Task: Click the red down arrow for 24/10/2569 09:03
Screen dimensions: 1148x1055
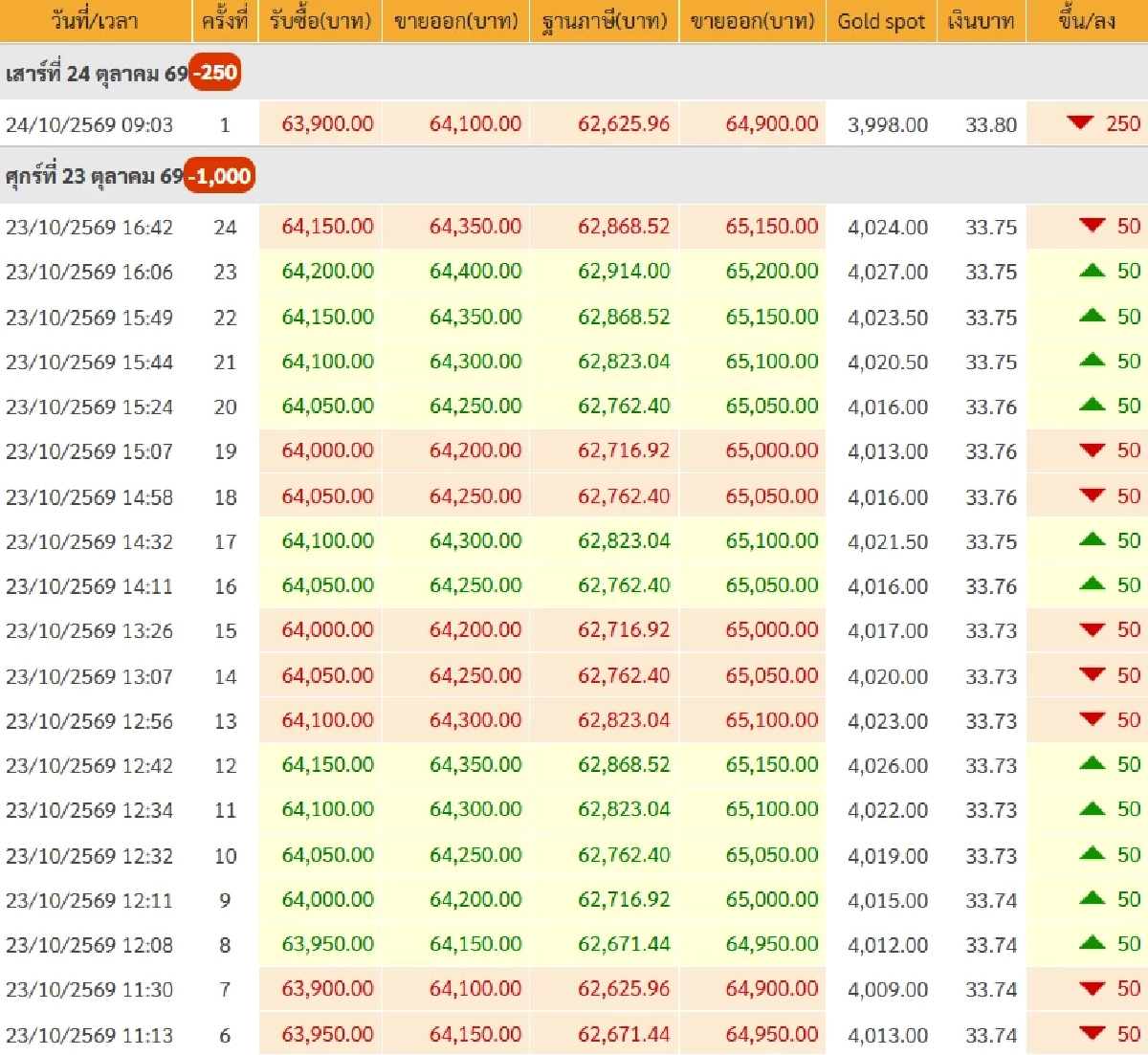Action: coord(1080,122)
